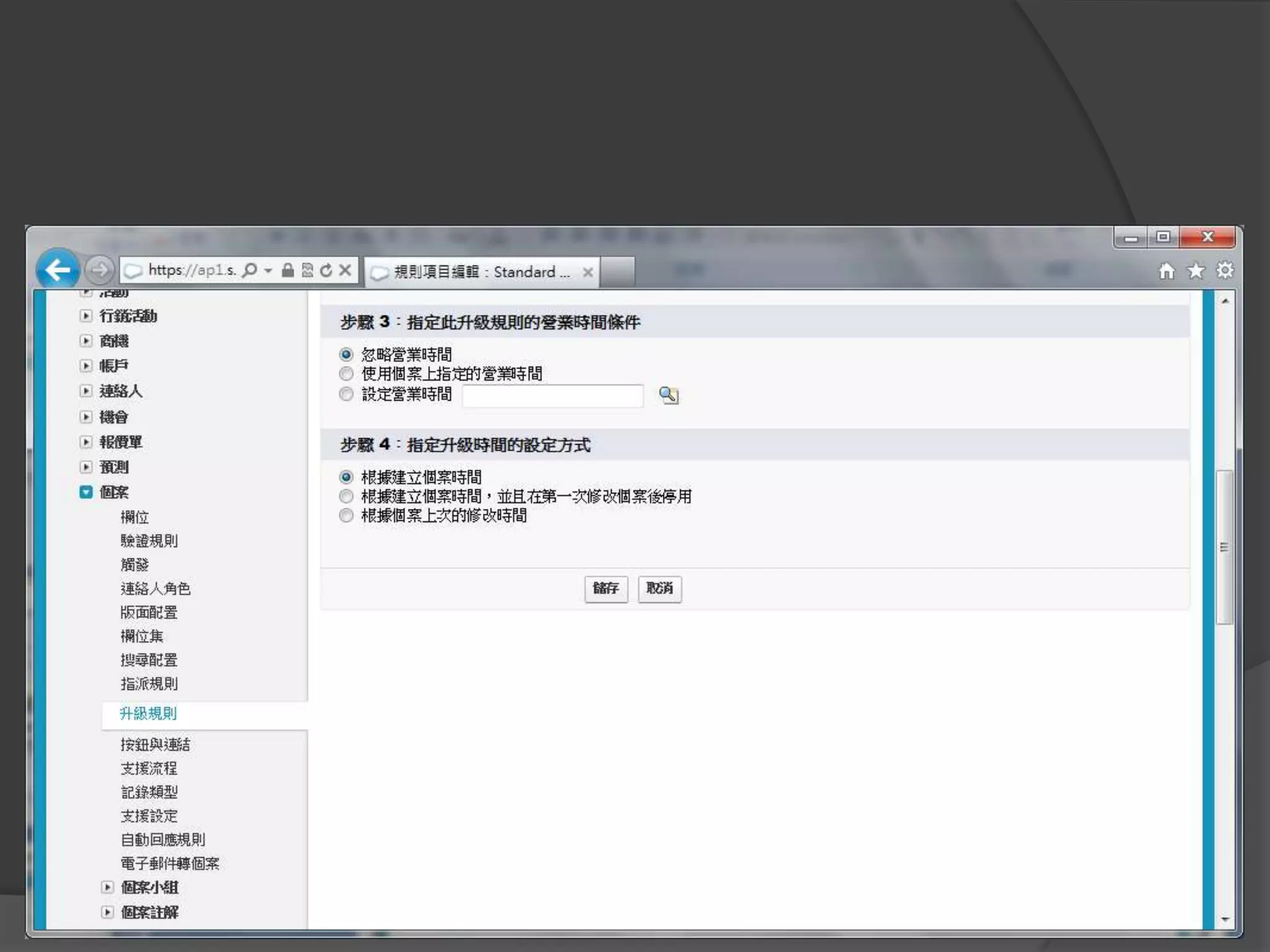The width and height of the screenshot is (1270, 952).
Task: Collapse the 個案 tree node
Action: (86, 492)
